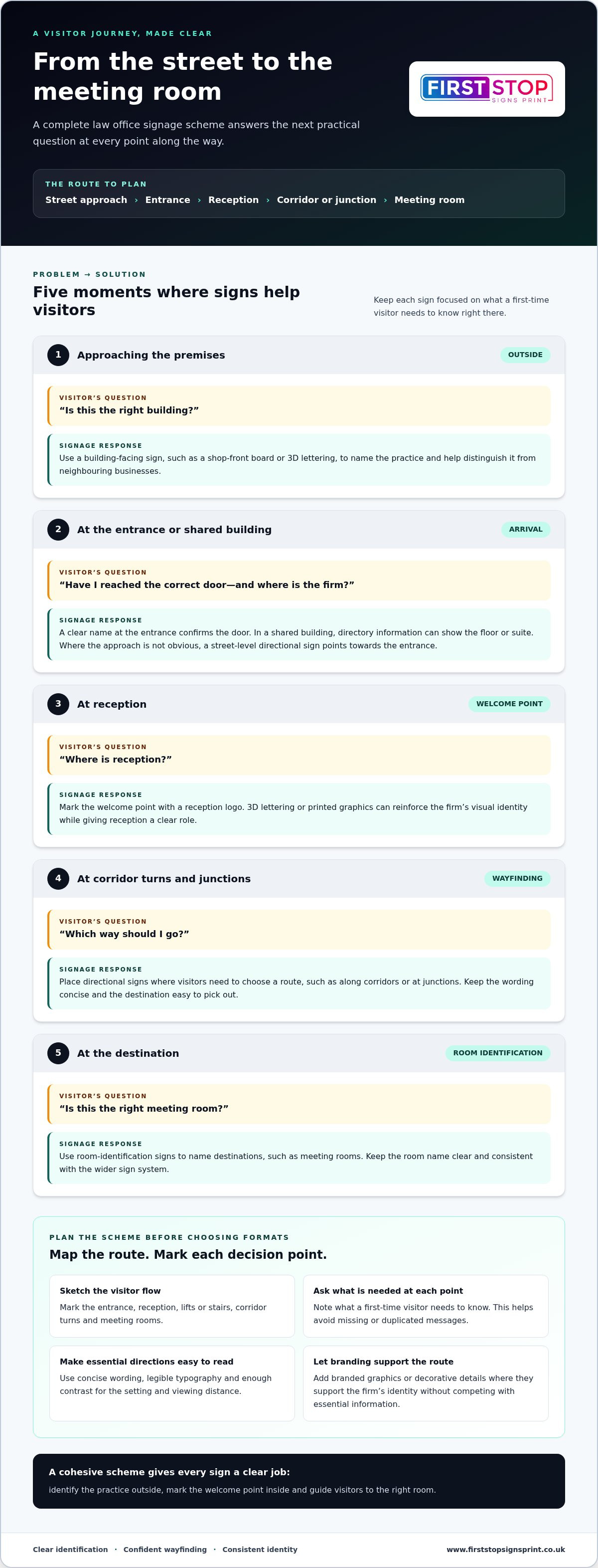This screenshot has height=1568, width=598.
Task: Open the www.firststopsignsprint.co.uk link
Action: (505, 1549)
